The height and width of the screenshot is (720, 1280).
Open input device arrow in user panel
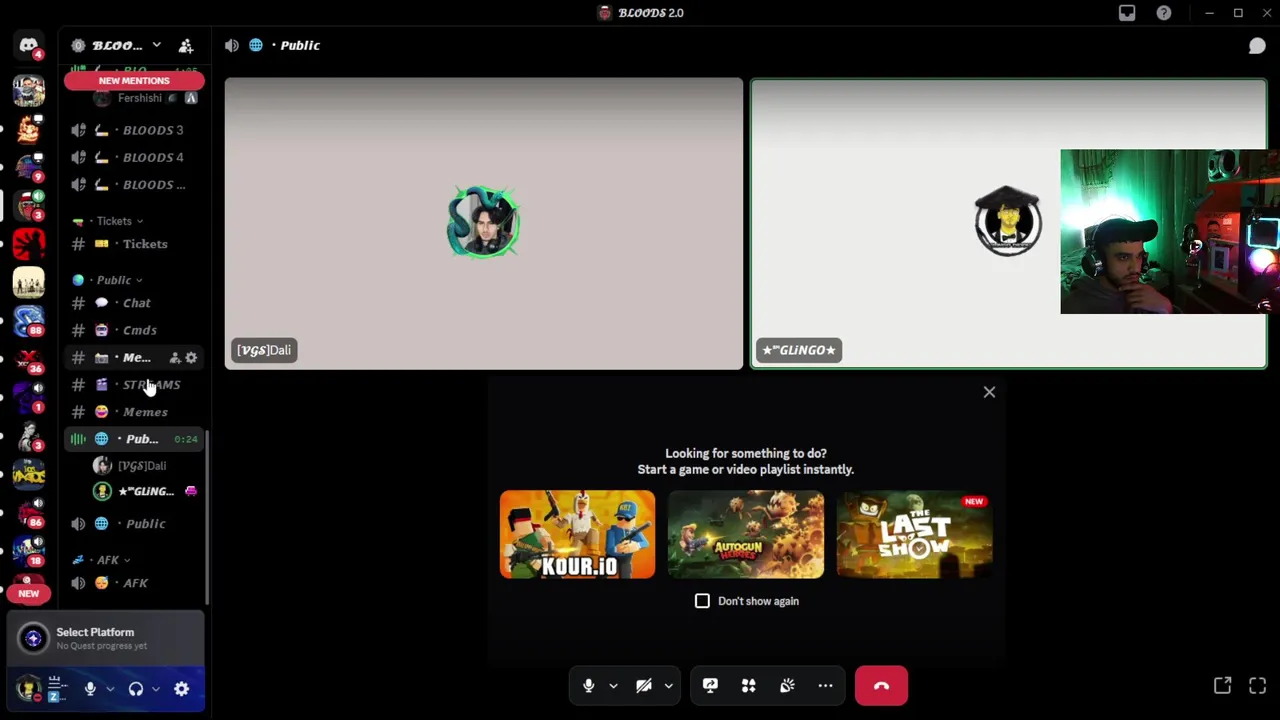110,689
